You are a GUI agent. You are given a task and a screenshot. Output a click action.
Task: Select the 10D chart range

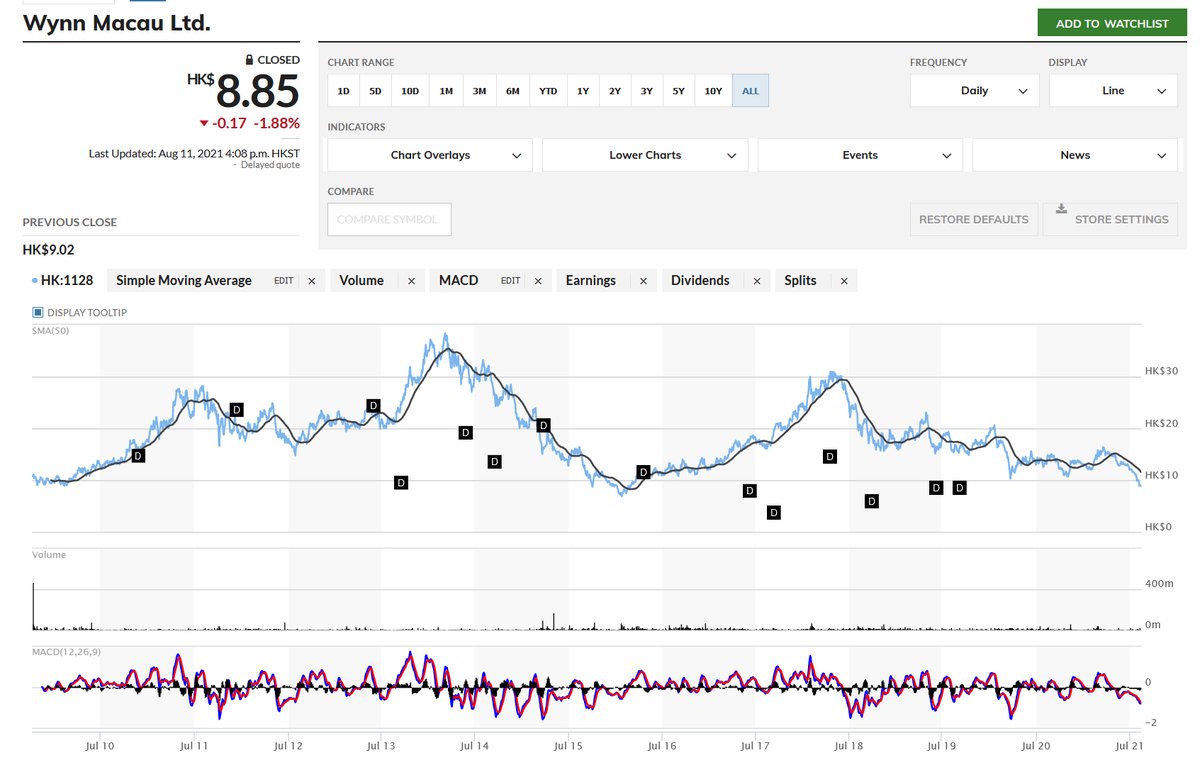tap(410, 91)
